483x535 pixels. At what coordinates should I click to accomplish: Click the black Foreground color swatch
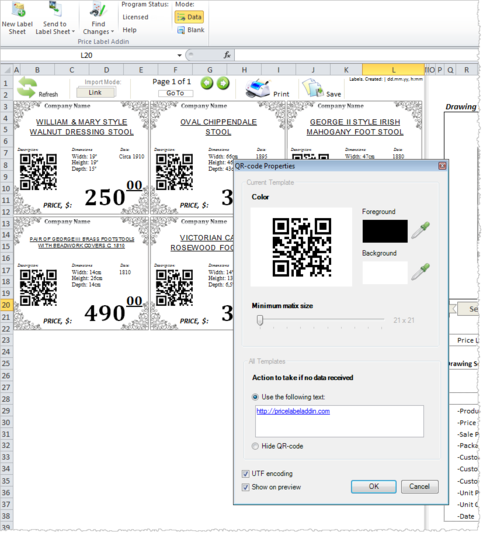click(385, 231)
